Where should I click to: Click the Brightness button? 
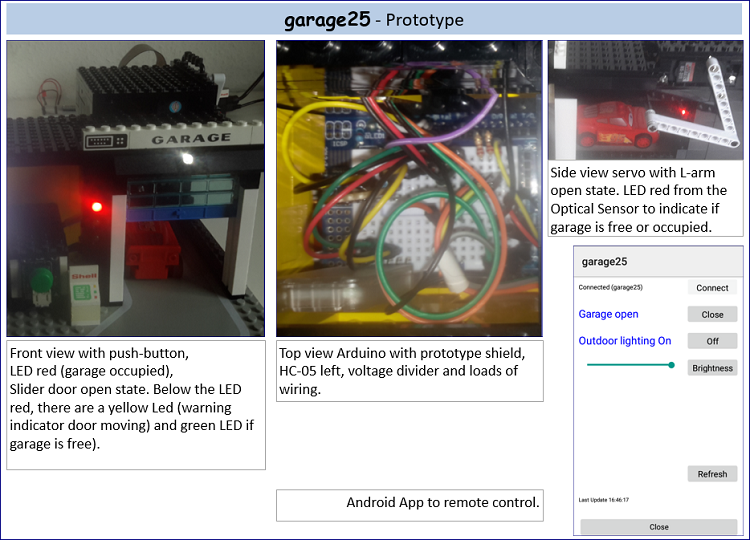point(712,368)
